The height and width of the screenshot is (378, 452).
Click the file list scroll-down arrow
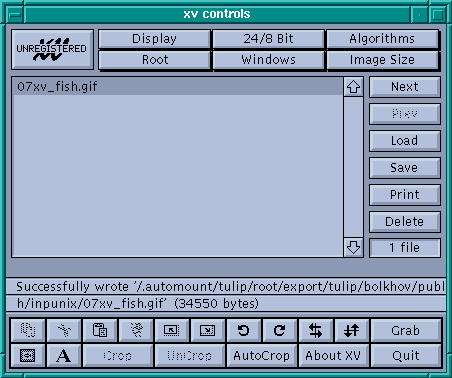[x=353, y=247]
